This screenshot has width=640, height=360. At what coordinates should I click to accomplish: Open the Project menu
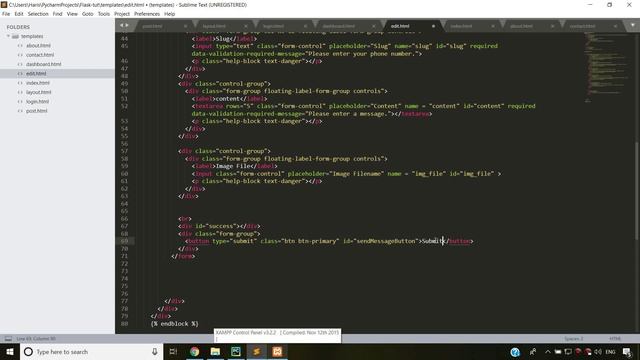click(122, 14)
